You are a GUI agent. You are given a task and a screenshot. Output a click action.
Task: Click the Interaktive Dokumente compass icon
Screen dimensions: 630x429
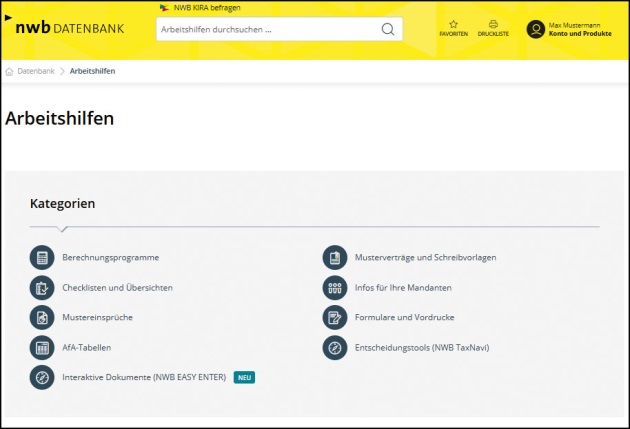[42, 378]
